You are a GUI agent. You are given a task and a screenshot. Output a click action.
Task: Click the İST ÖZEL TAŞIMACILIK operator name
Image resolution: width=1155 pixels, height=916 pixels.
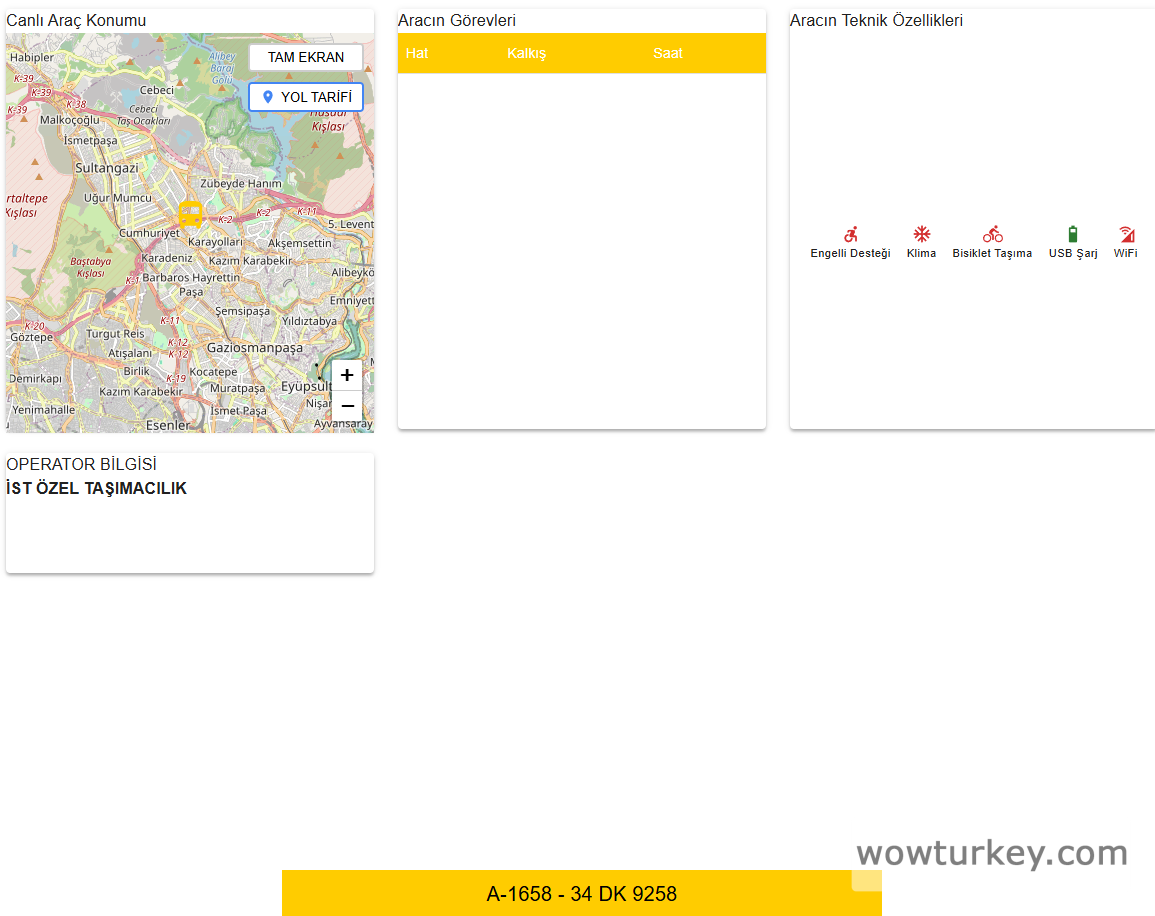pyautogui.click(x=97, y=489)
